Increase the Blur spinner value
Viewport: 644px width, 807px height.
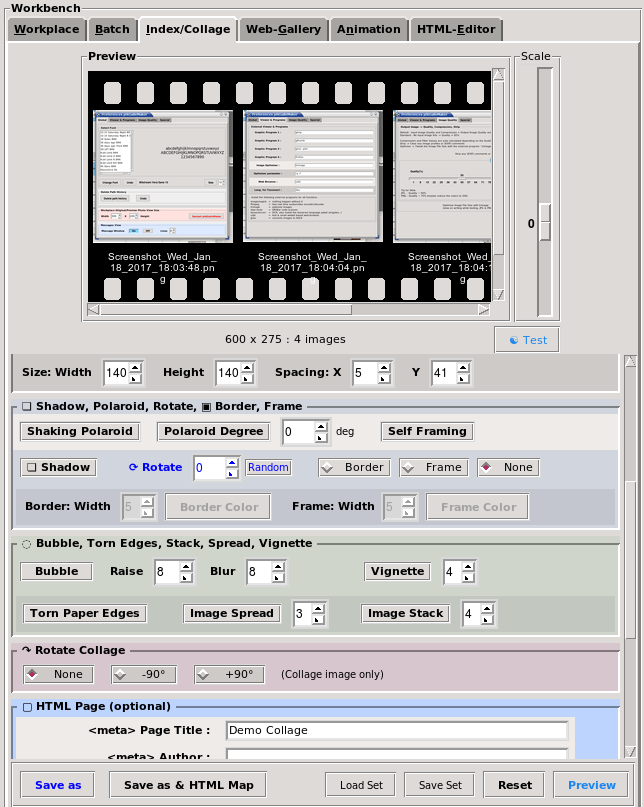click(278, 567)
